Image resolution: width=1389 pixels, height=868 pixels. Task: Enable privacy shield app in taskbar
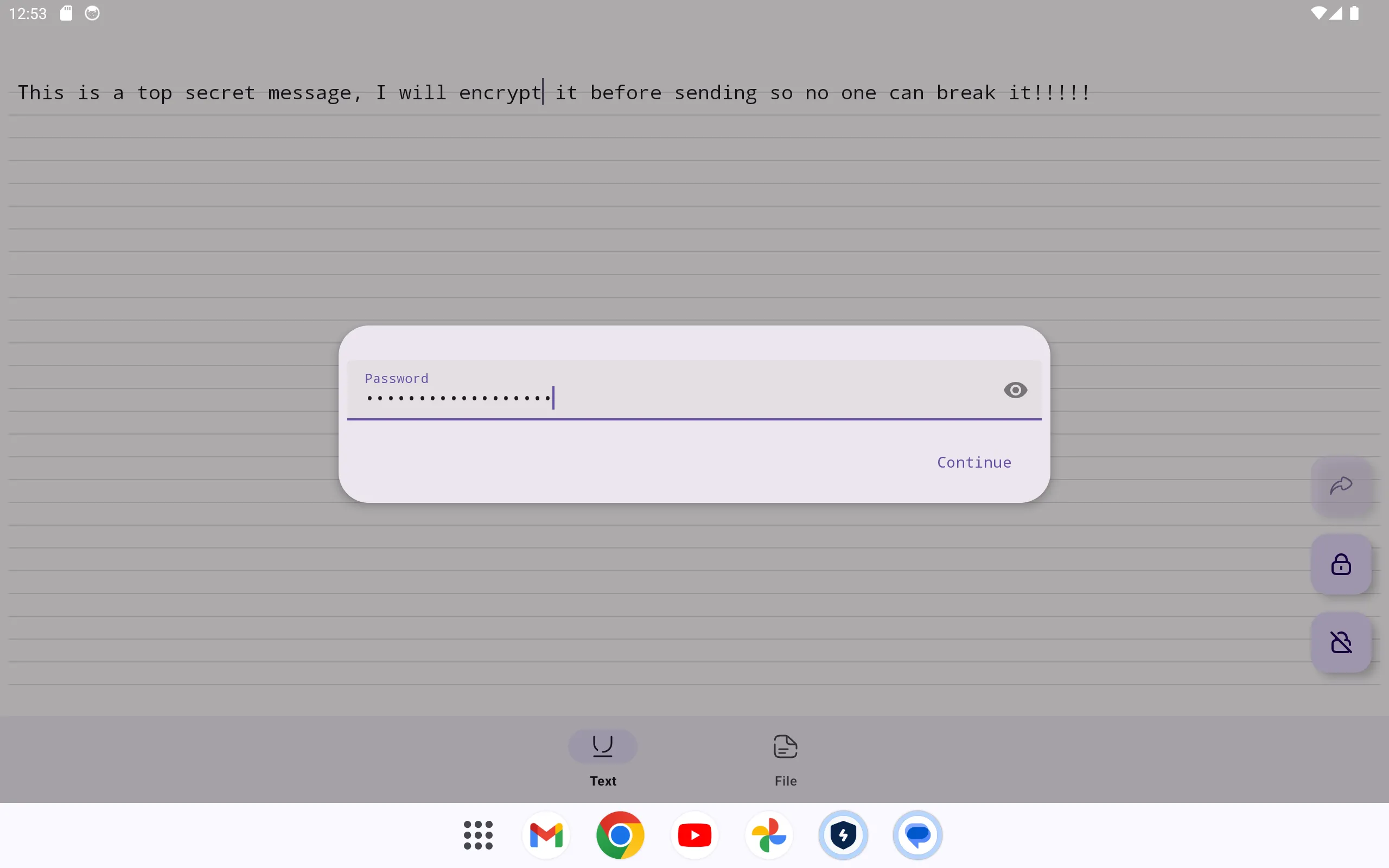[x=843, y=835]
